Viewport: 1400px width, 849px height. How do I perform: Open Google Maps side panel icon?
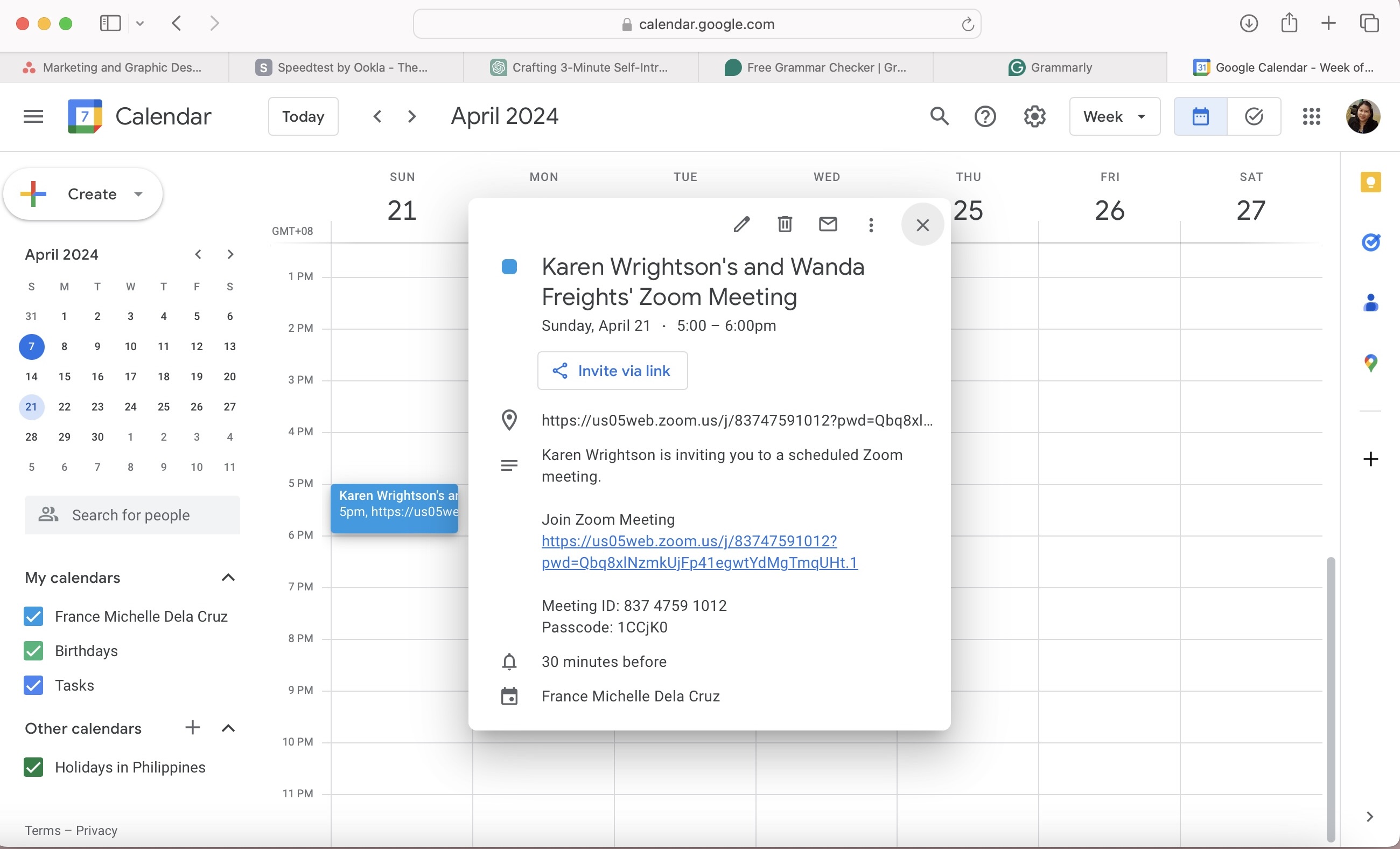point(1370,363)
